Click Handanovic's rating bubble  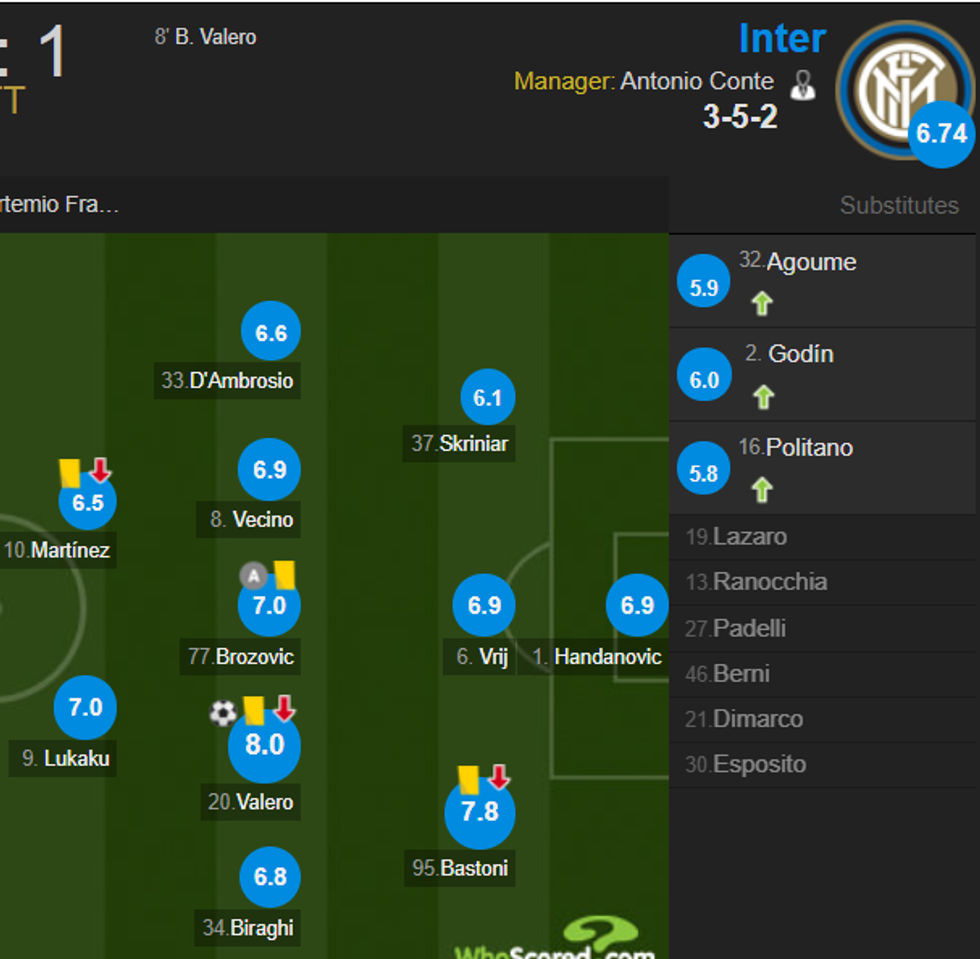coord(638,605)
